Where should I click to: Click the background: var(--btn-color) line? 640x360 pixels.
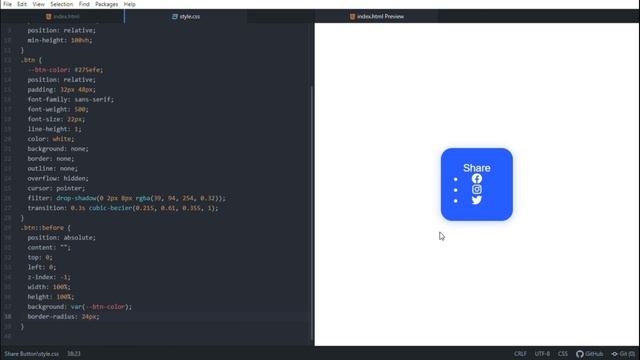(x=80, y=307)
